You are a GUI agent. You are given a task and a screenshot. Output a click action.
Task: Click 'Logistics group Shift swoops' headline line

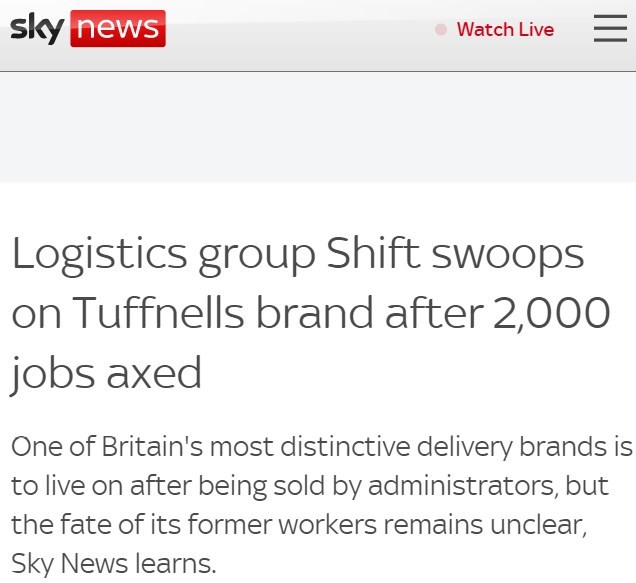coord(298,254)
